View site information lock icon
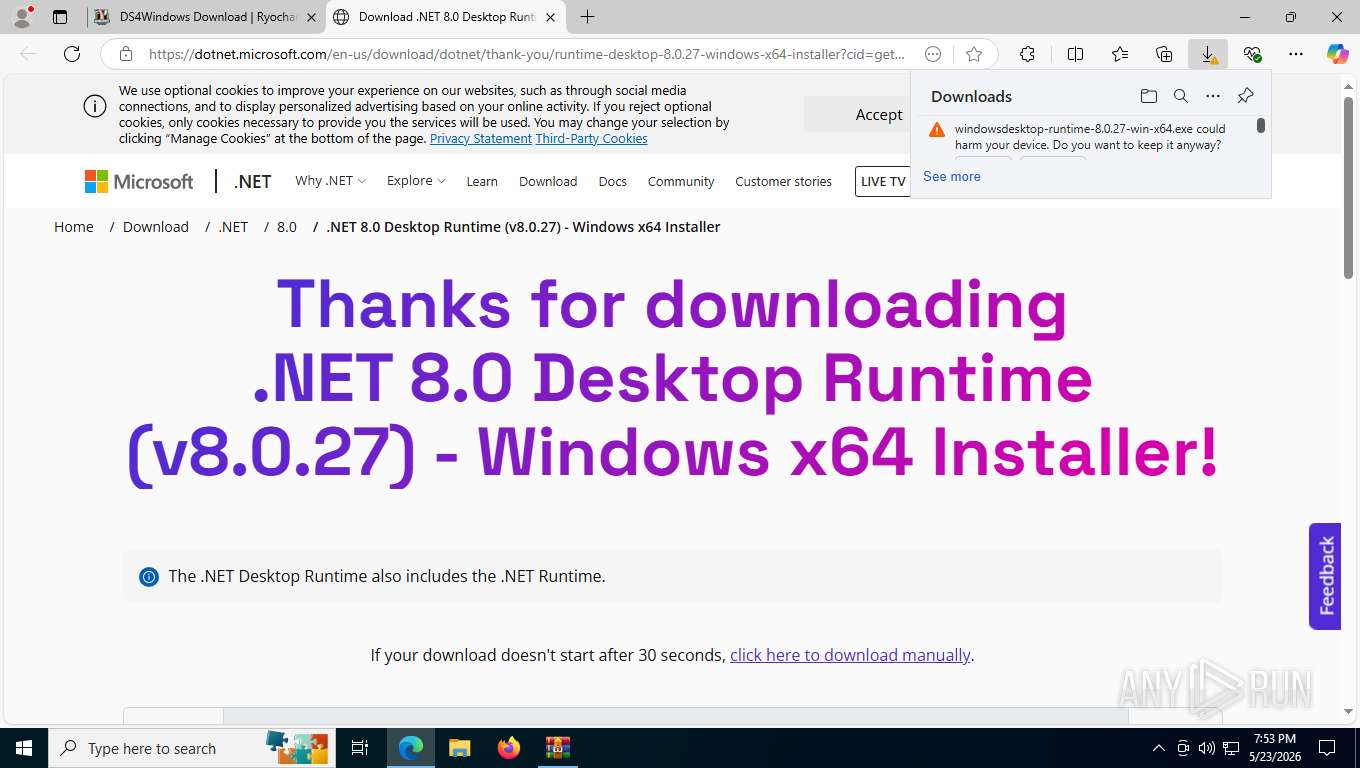The height and width of the screenshot is (768, 1360). point(125,54)
